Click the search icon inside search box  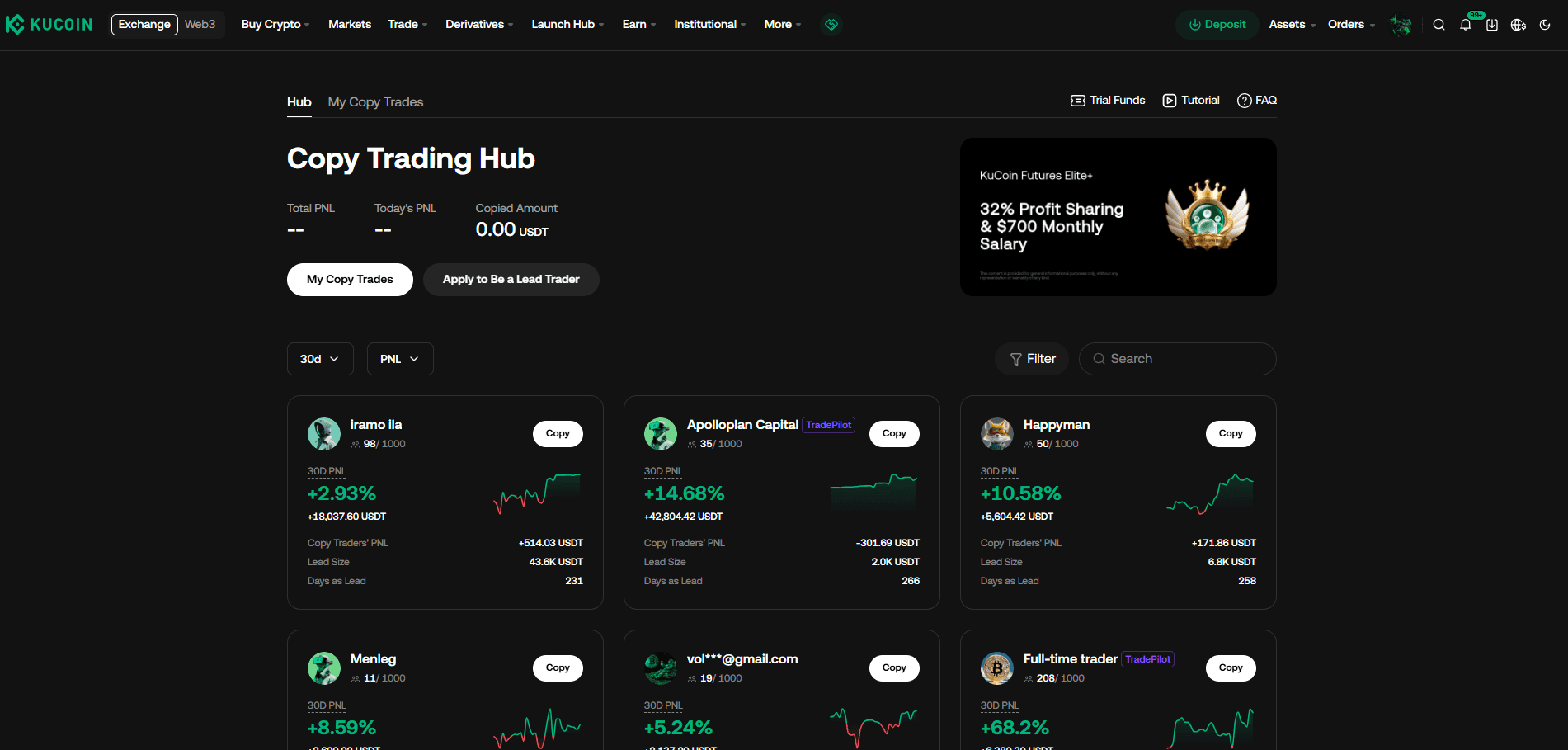1099,359
